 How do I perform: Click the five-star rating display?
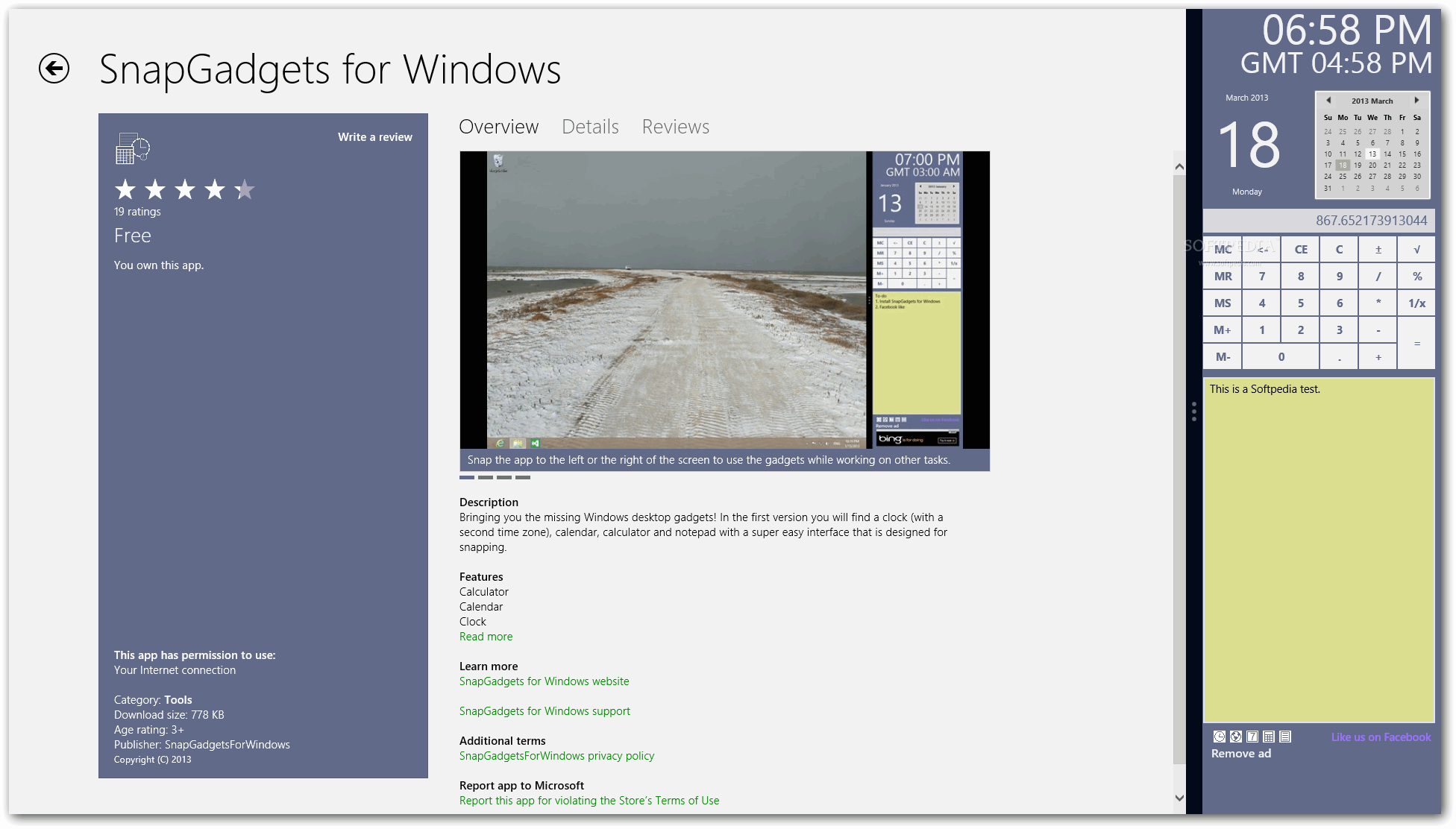(x=184, y=190)
